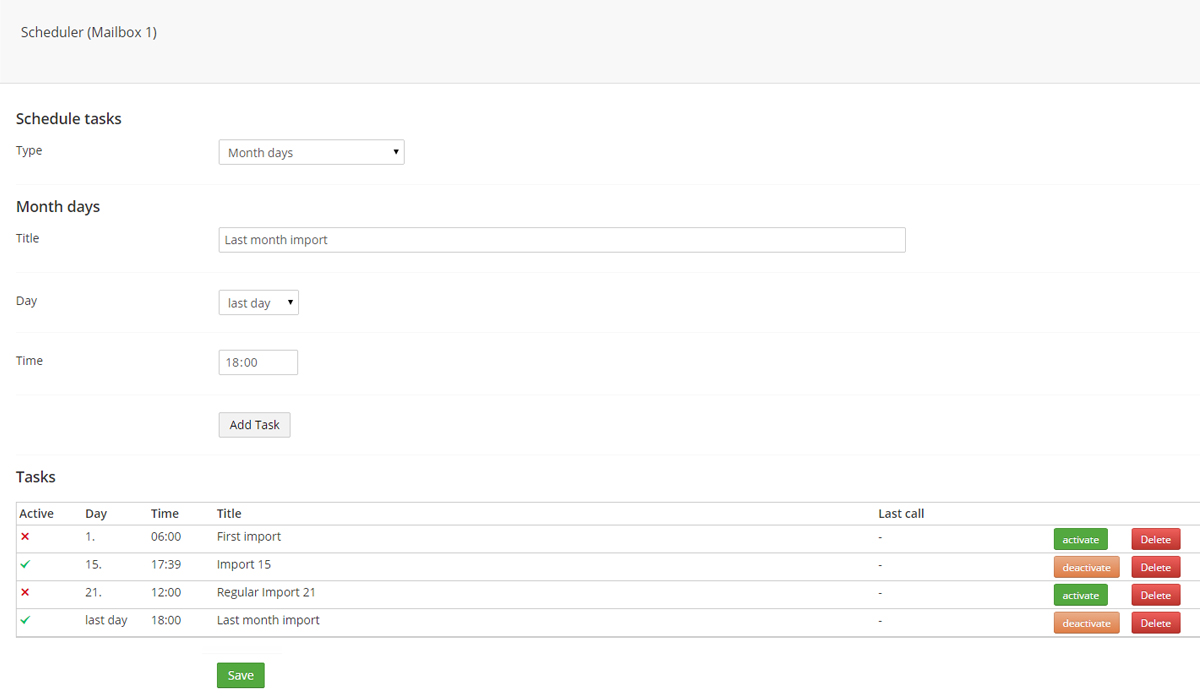The image size is (1200, 700).
Task: Click the Add Task button
Action: click(x=254, y=425)
